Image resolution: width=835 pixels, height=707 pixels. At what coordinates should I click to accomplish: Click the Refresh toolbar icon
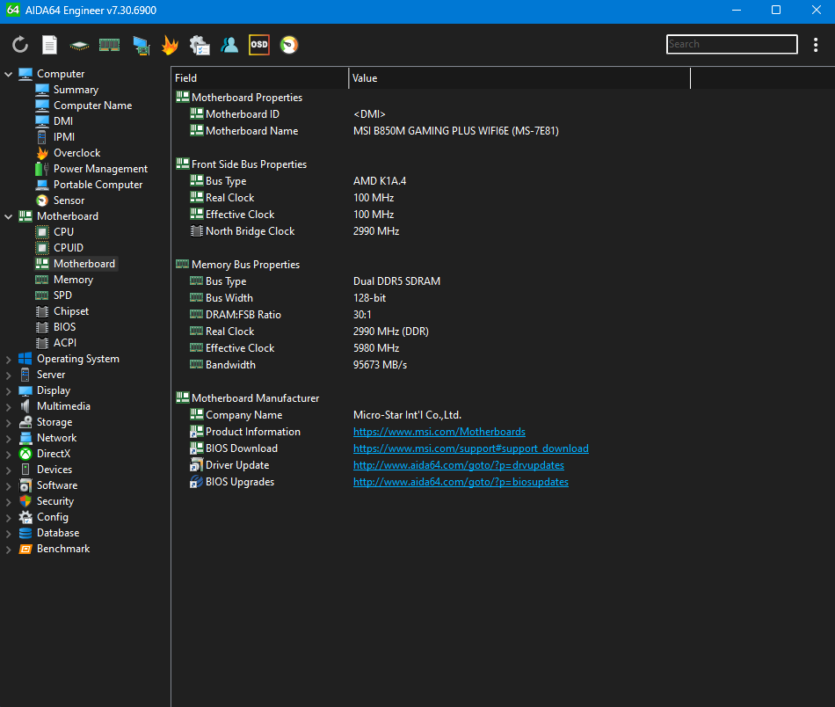click(20, 45)
